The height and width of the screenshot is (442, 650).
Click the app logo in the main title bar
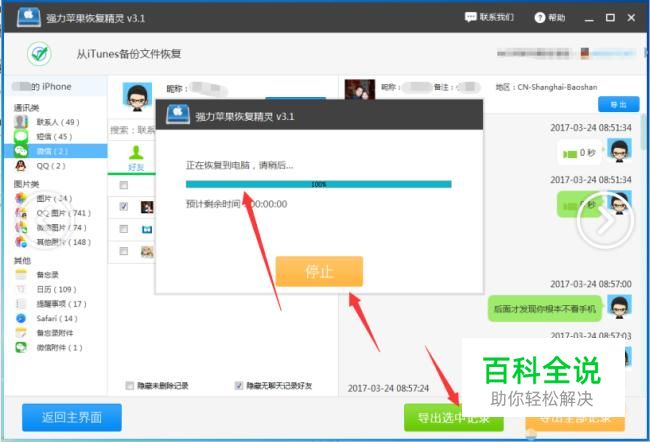[29, 17]
